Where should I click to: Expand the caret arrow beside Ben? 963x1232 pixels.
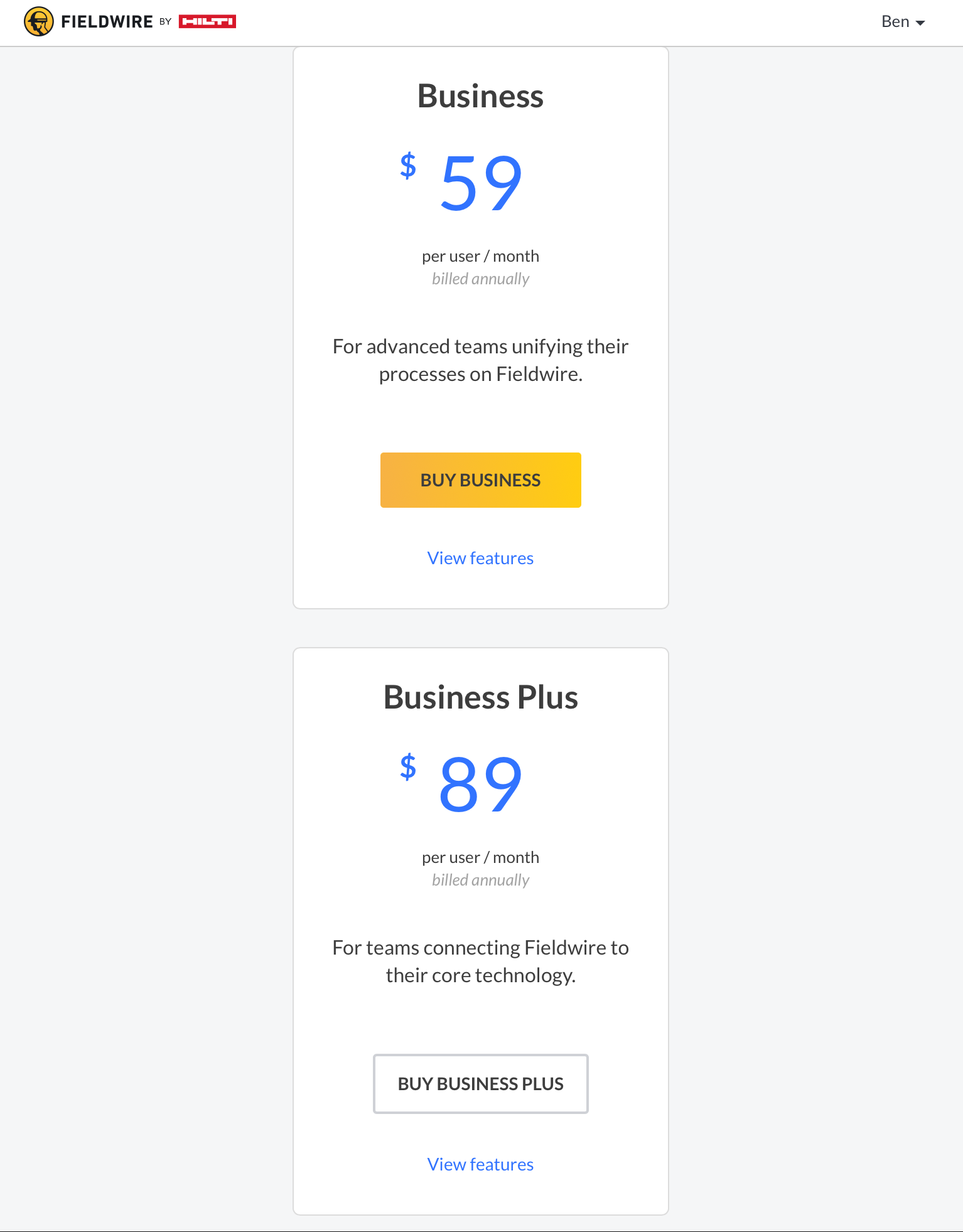tap(920, 23)
